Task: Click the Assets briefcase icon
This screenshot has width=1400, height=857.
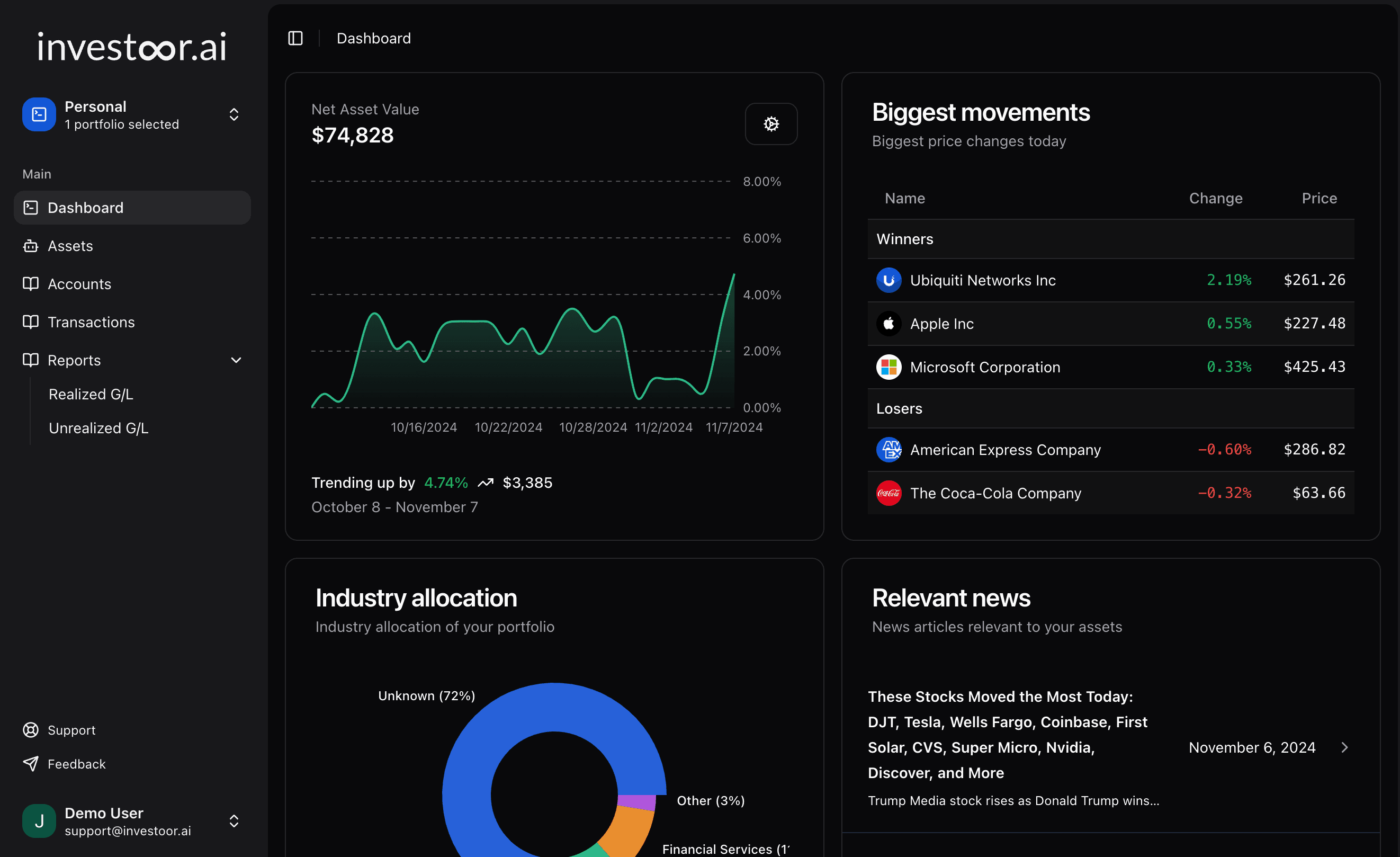Action: point(31,246)
